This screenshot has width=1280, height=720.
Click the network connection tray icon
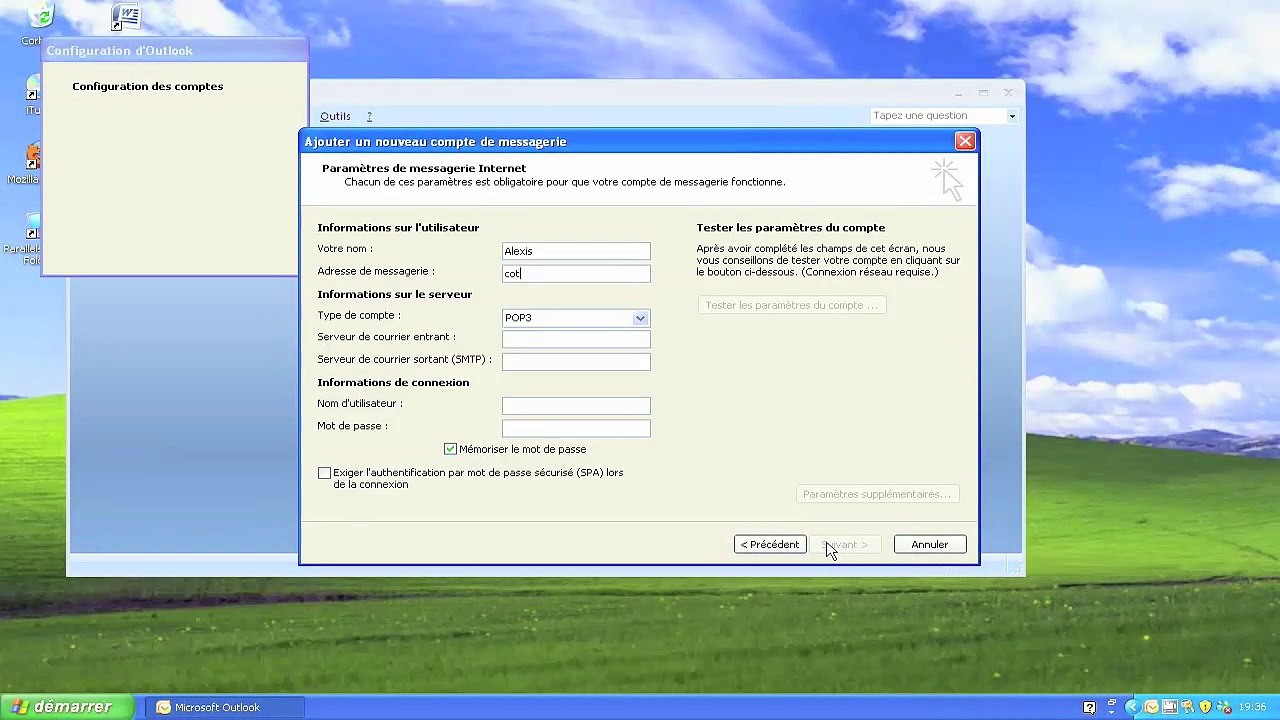click(x=1222, y=707)
